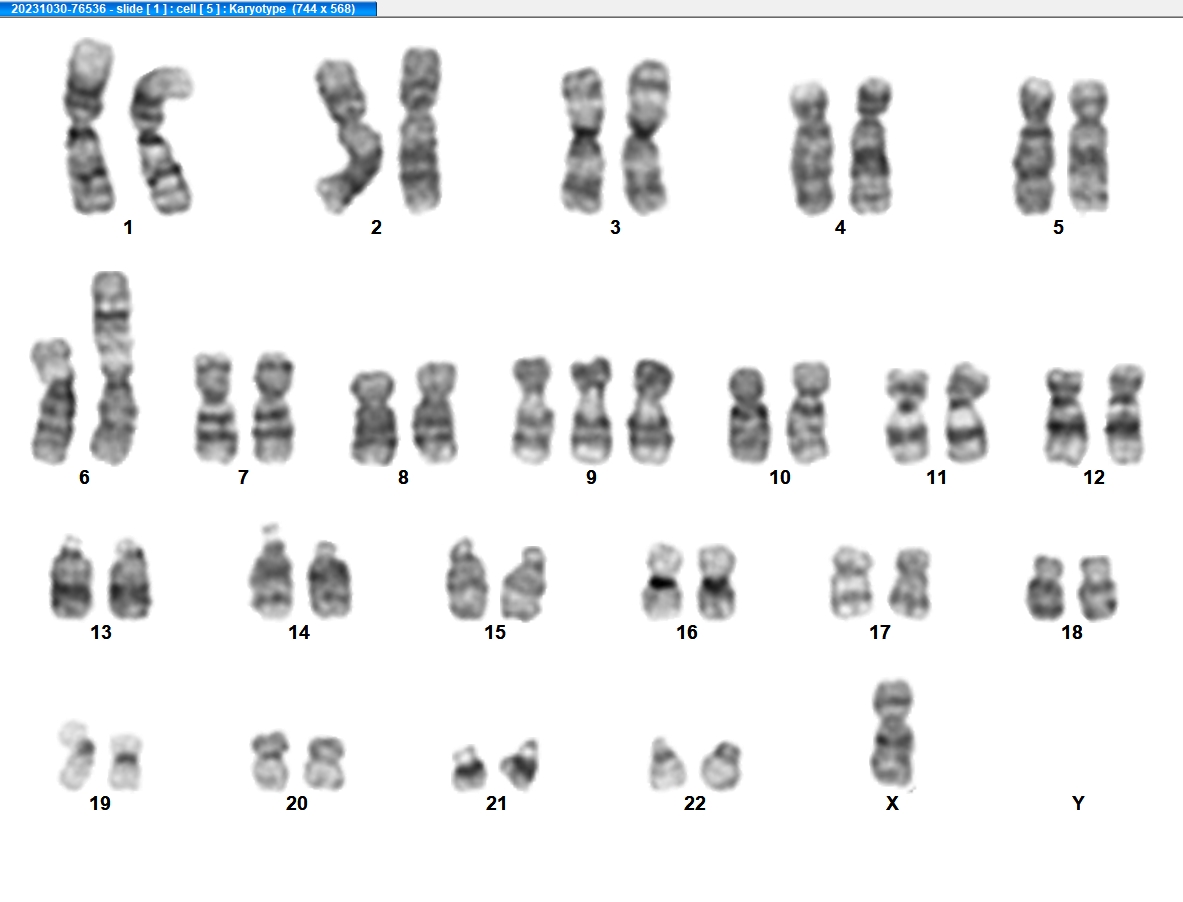Select the single X chromosome
Viewport: 1183px width, 902px height.
coord(893,734)
